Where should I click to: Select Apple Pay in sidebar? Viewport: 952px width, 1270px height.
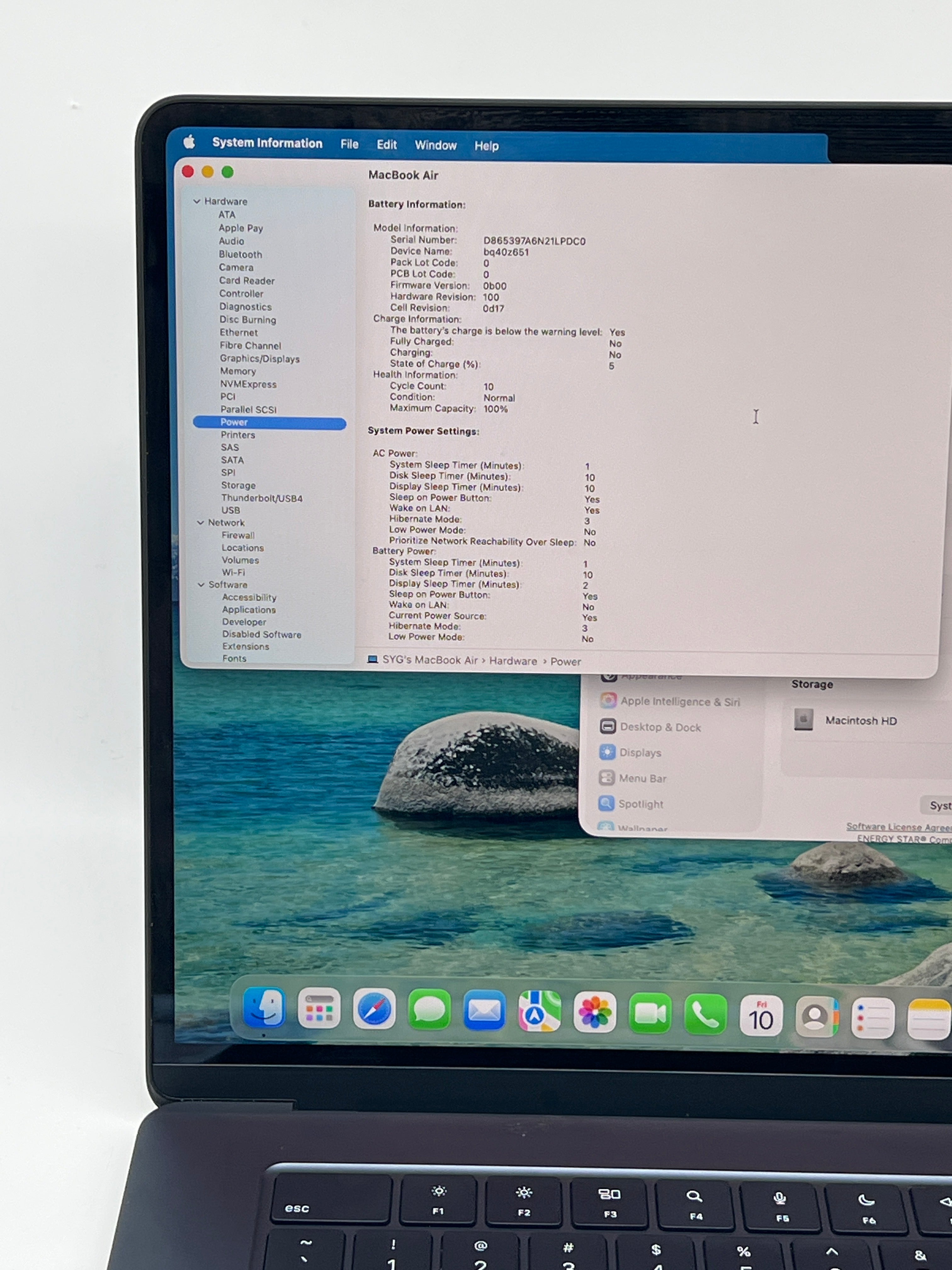point(241,228)
